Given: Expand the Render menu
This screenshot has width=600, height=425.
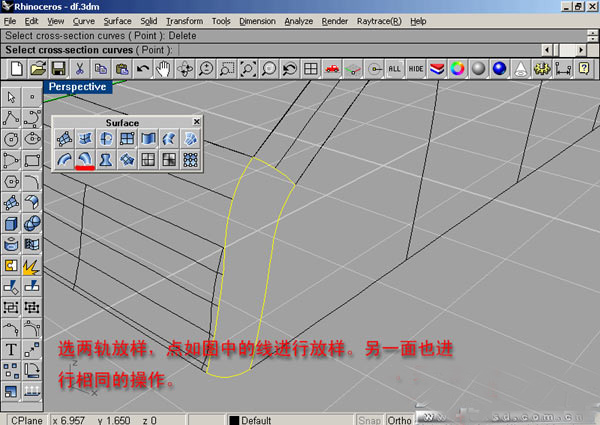Looking at the screenshot, I should [335, 20].
